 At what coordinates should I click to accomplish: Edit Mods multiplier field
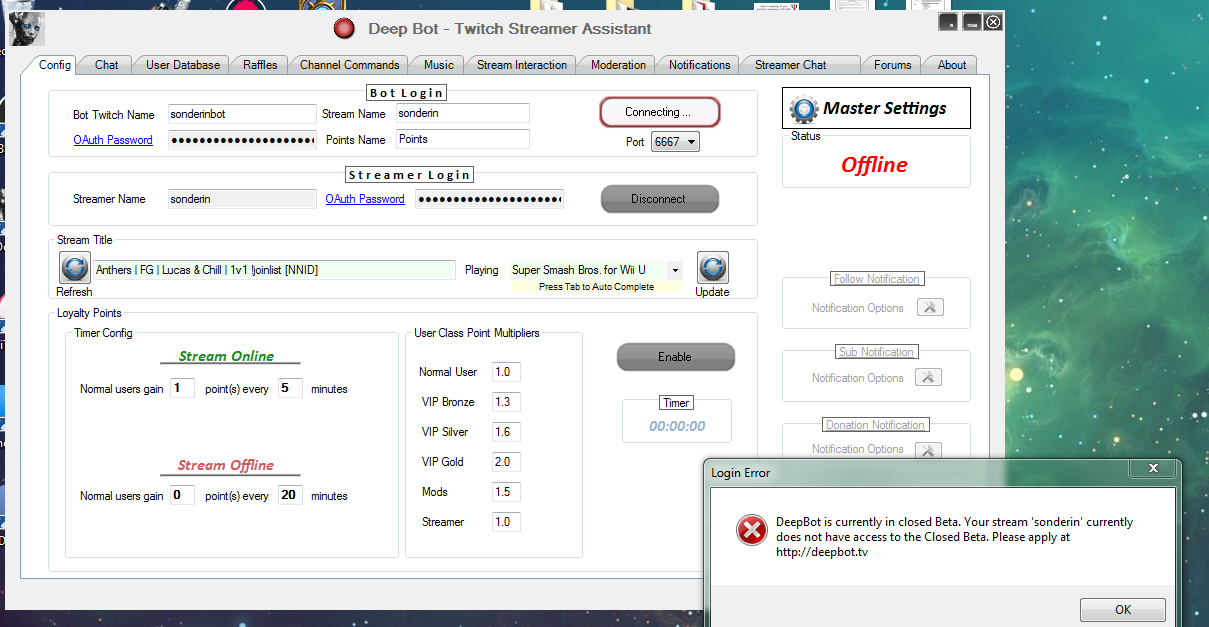click(506, 492)
